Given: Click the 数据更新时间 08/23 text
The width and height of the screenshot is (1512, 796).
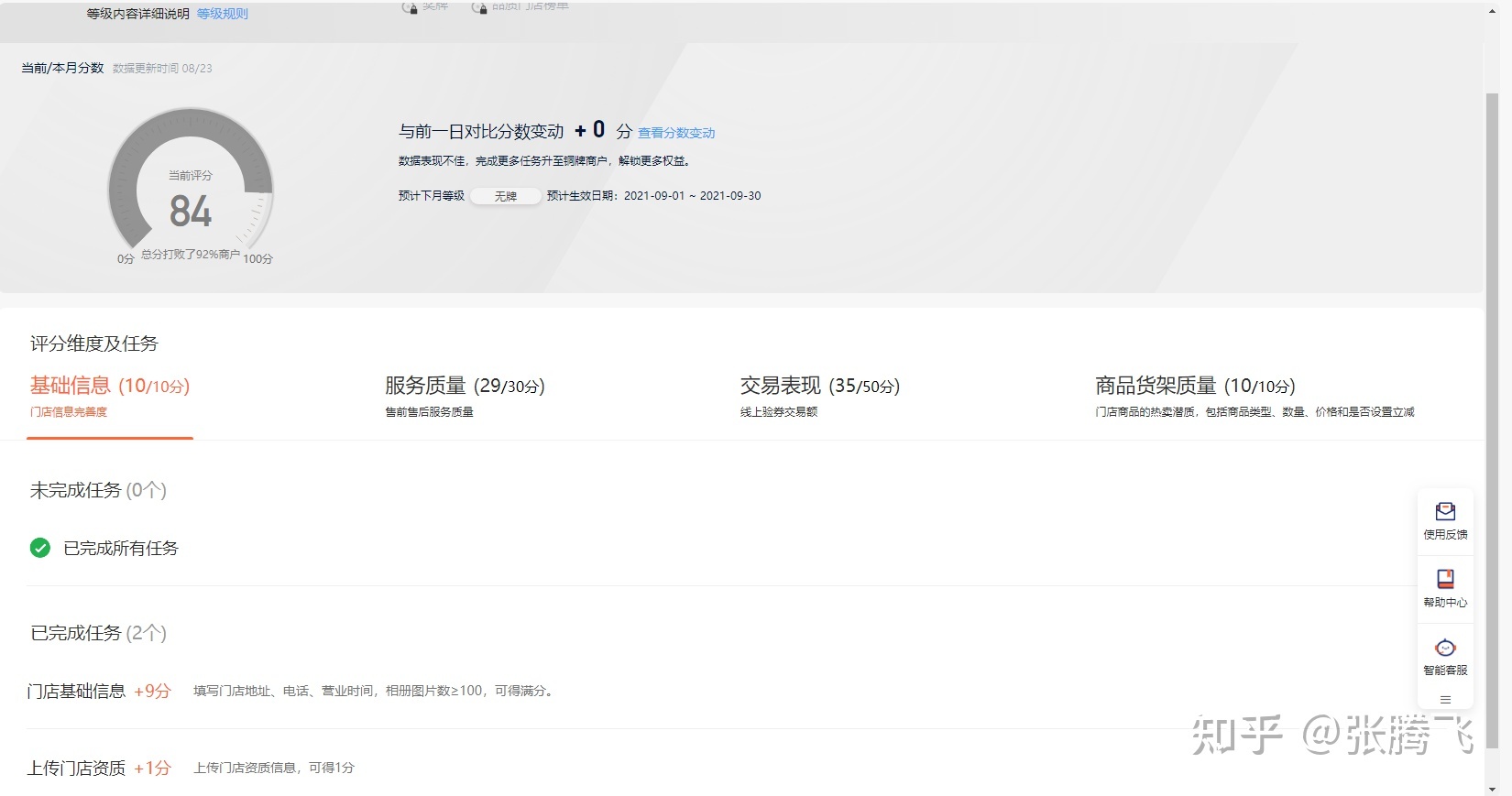Looking at the screenshot, I should tap(162, 69).
